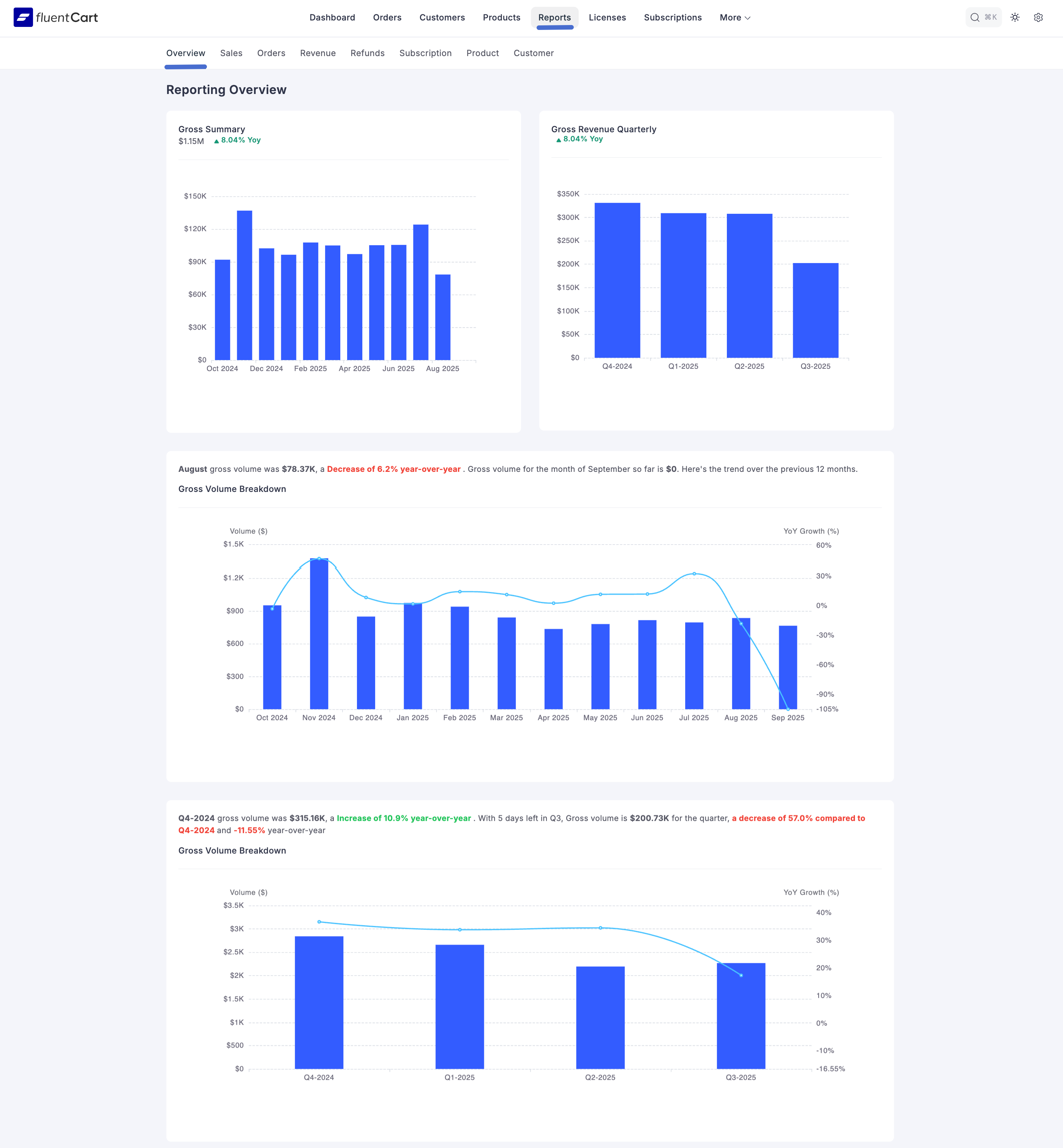This screenshot has height=1148, width=1063.
Task: Open the Customer report tab
Action: click(533, 53)
